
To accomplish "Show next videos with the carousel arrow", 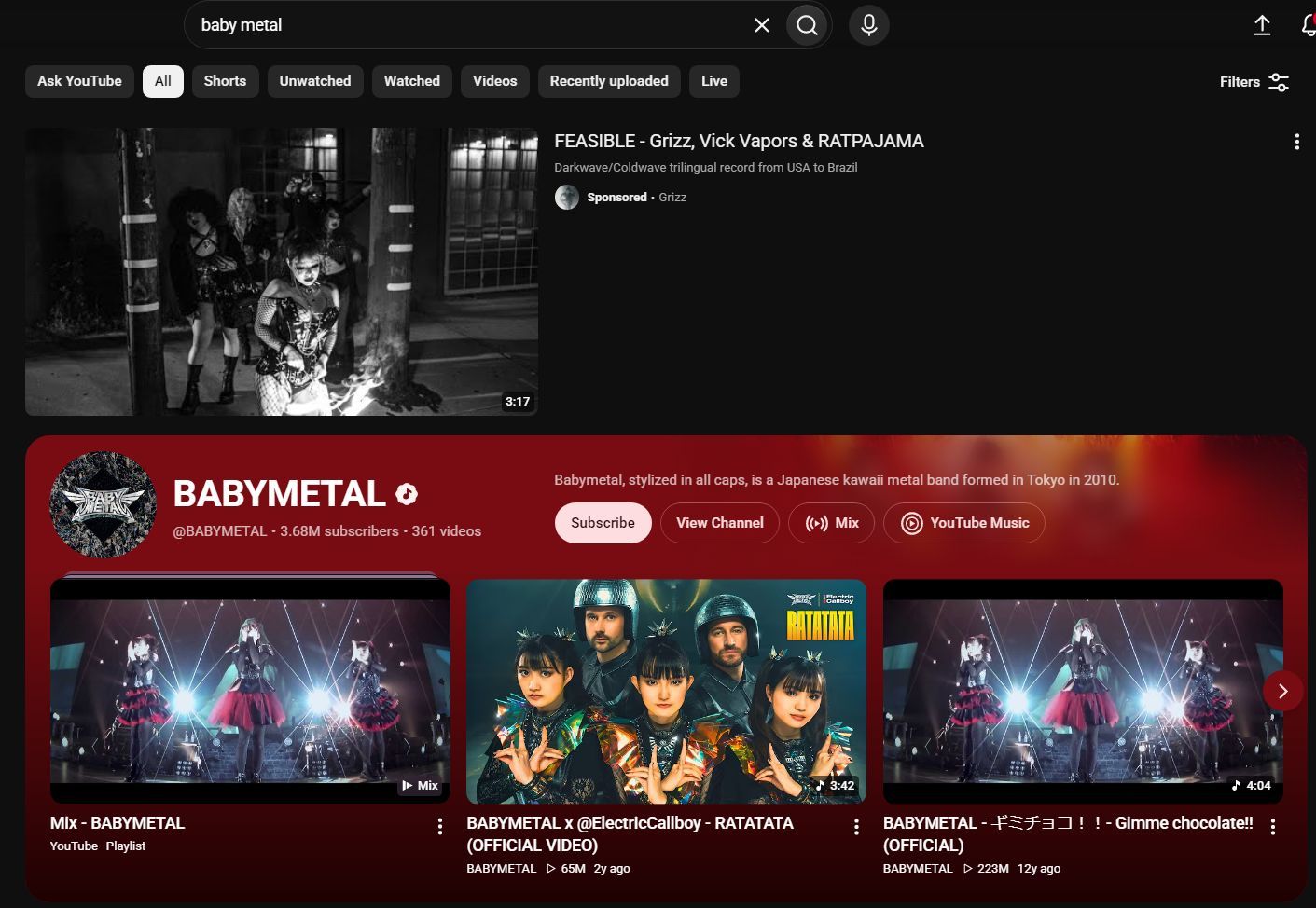I will pyautogui.click(x=1282, y=691).
